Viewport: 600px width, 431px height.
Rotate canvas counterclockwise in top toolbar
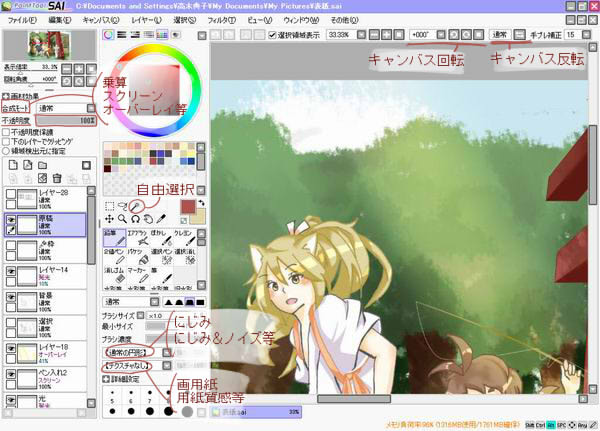coord(453,35)
